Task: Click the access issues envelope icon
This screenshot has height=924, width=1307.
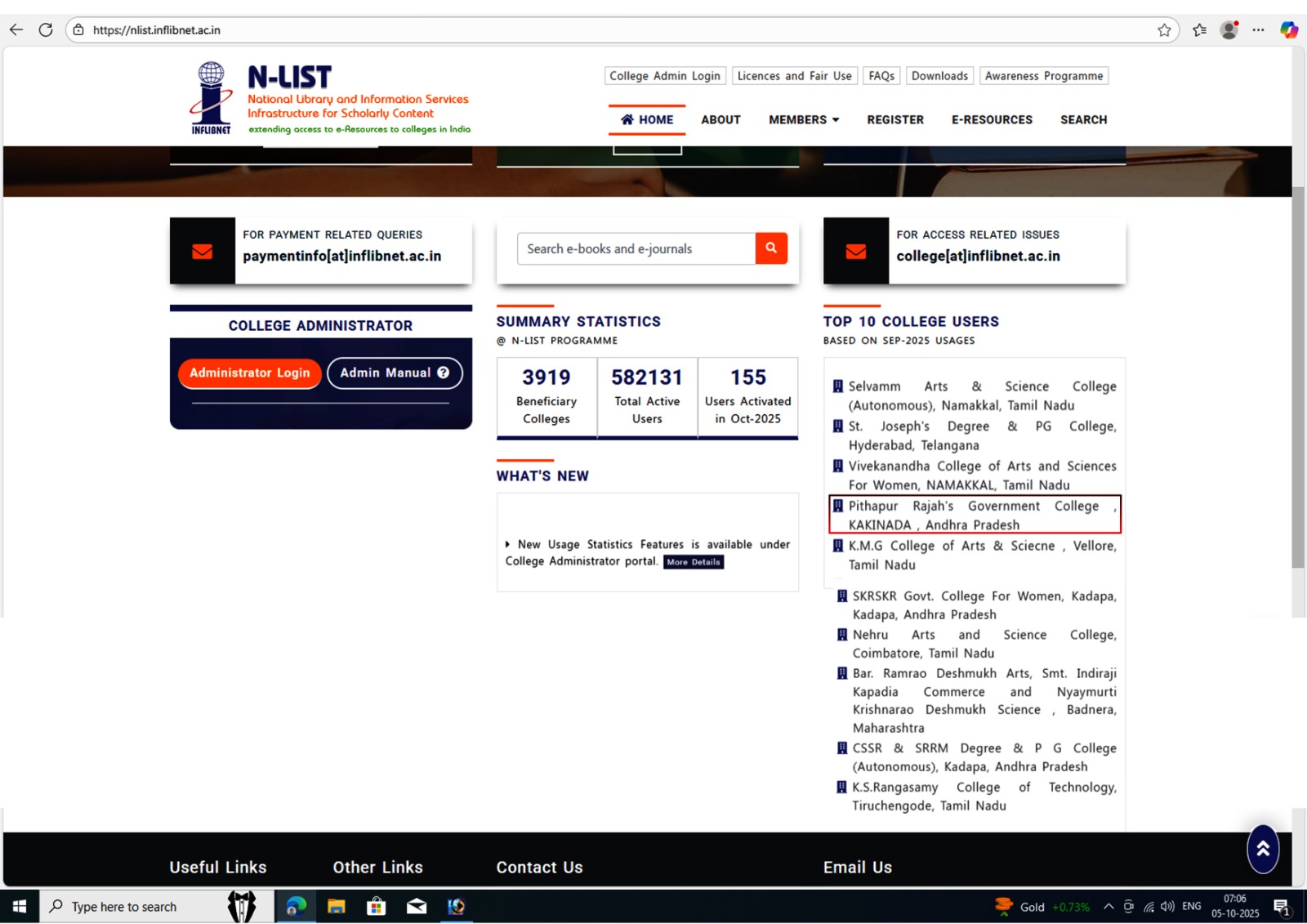Action: pos(855,252)
